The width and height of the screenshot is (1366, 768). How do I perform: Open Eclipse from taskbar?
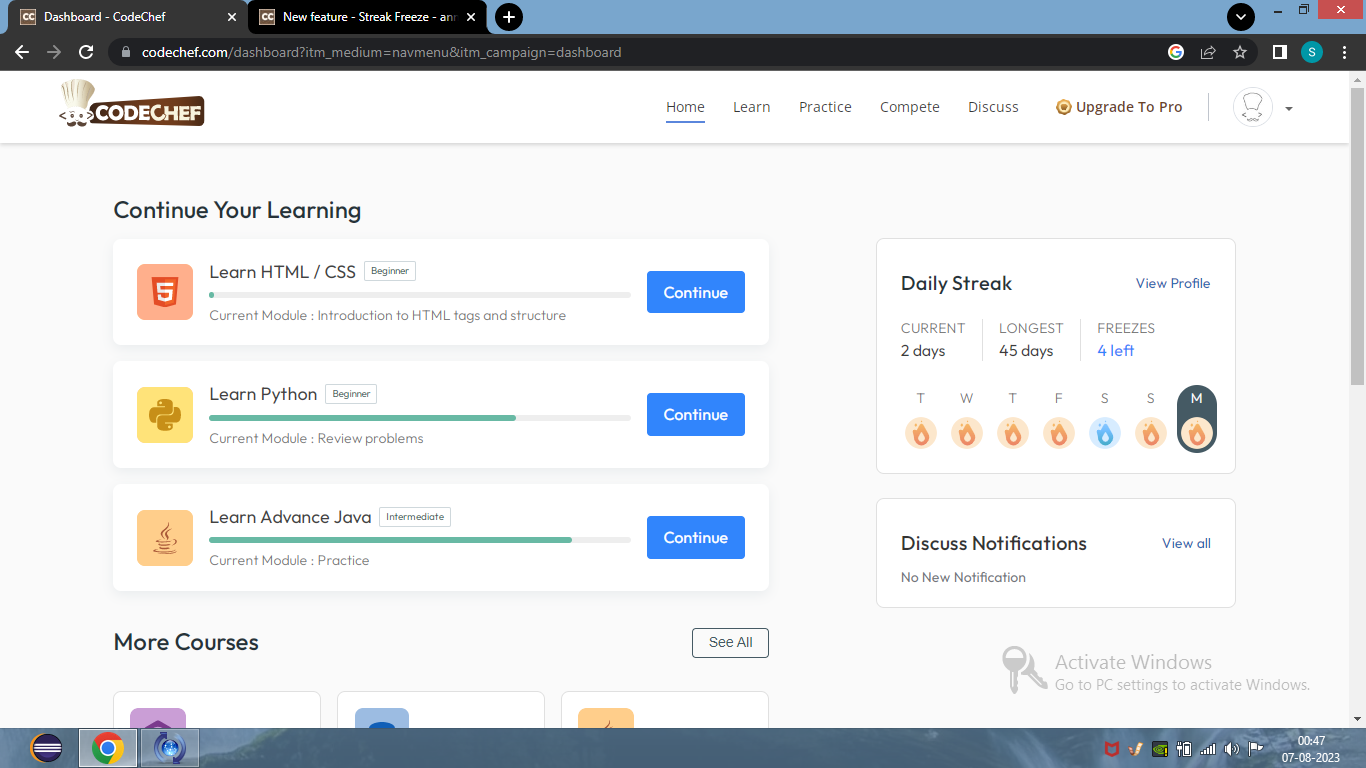pyautogui.click(x=47, y=748)
